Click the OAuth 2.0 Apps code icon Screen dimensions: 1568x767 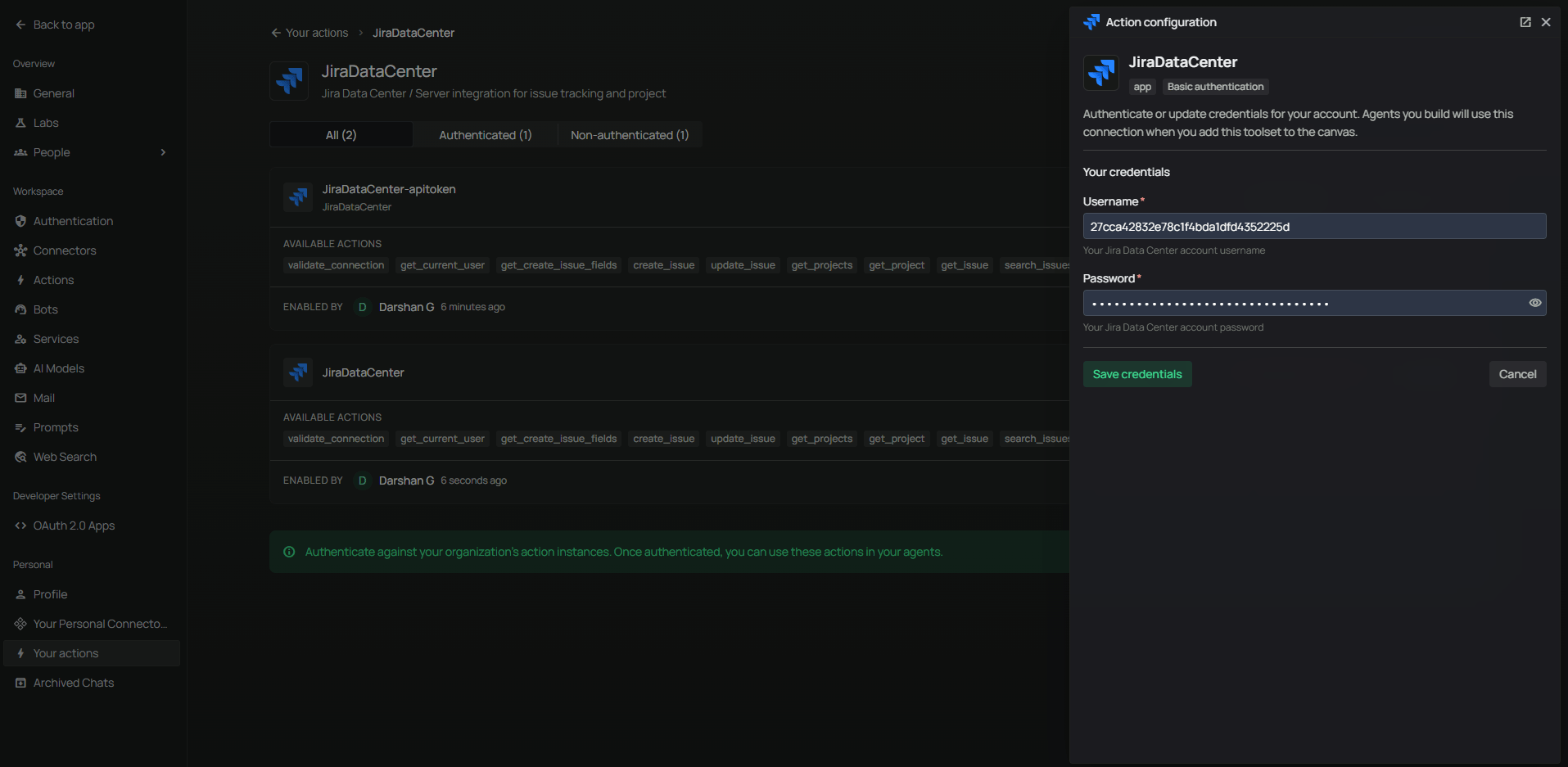[x=20, y=526]
